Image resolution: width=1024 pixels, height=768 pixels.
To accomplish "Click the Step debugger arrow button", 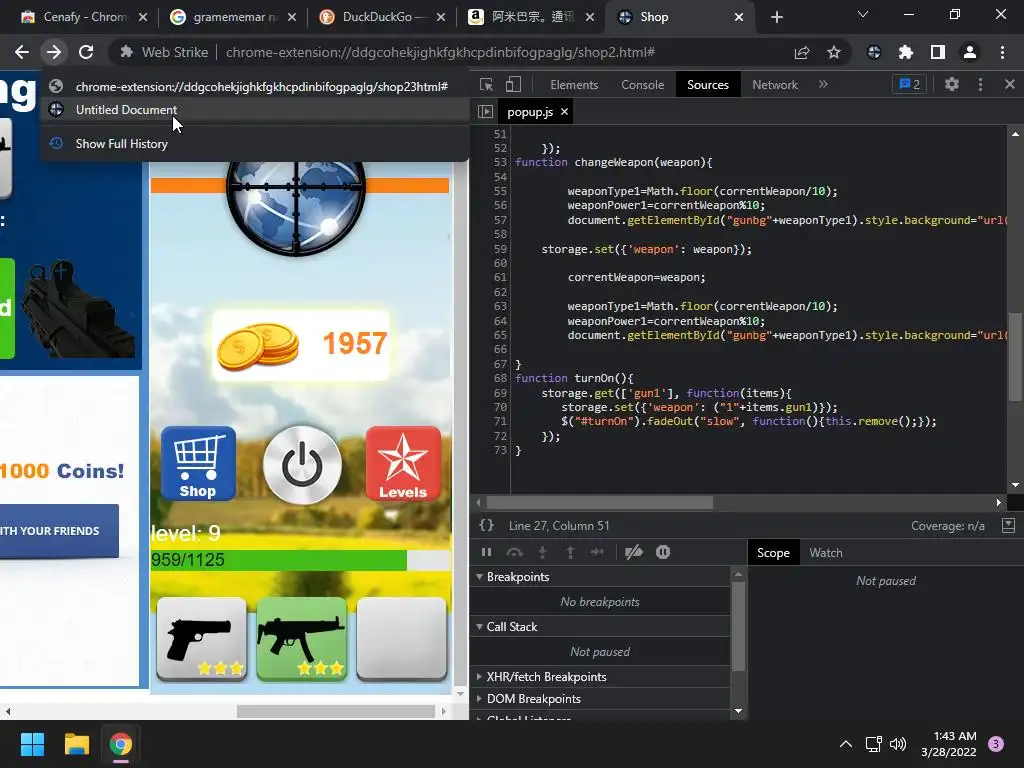I will pyautogui.click(x=598, y=552).
